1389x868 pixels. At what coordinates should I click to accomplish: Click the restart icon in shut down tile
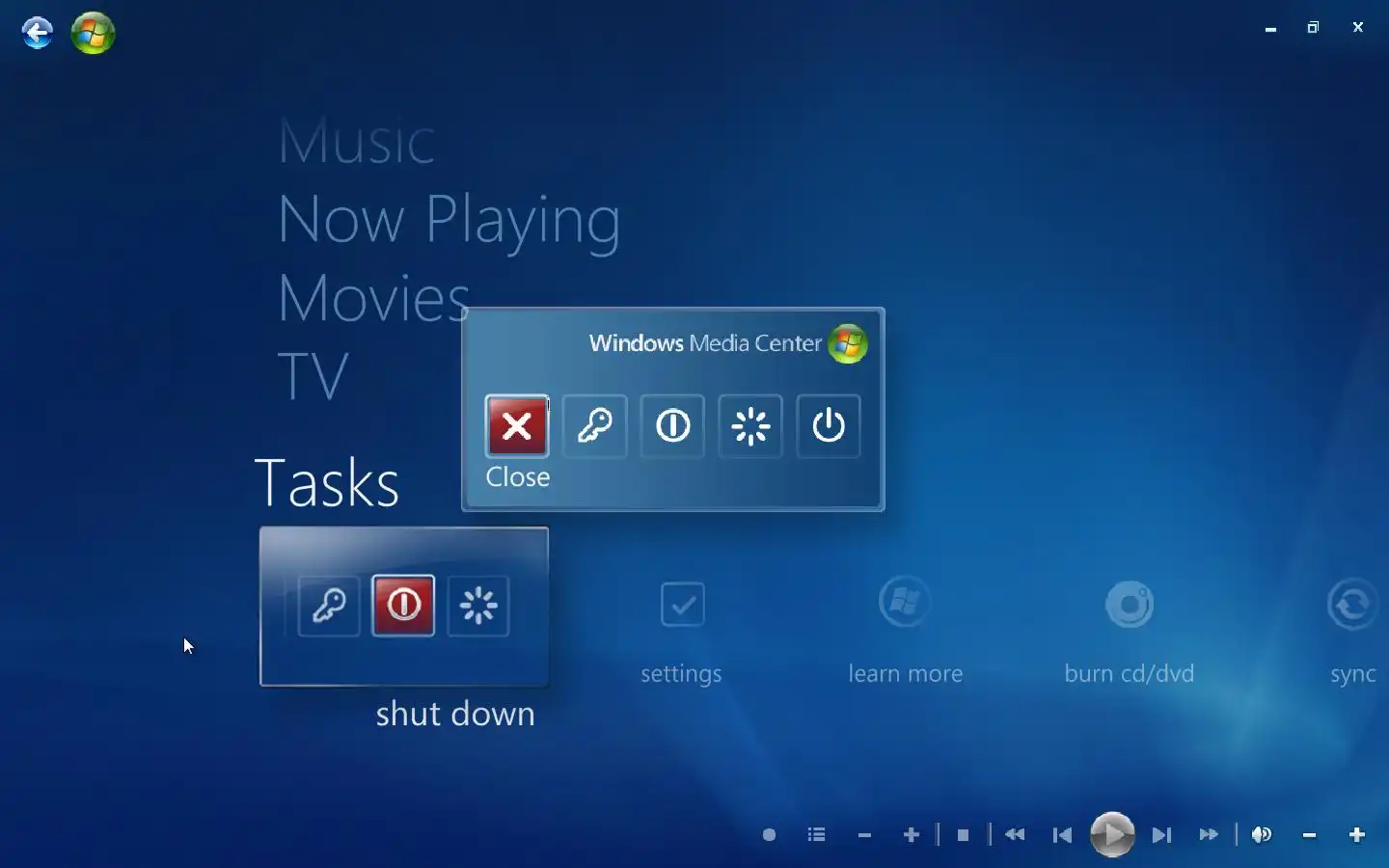pyautogui.click(x=478, y=606)
